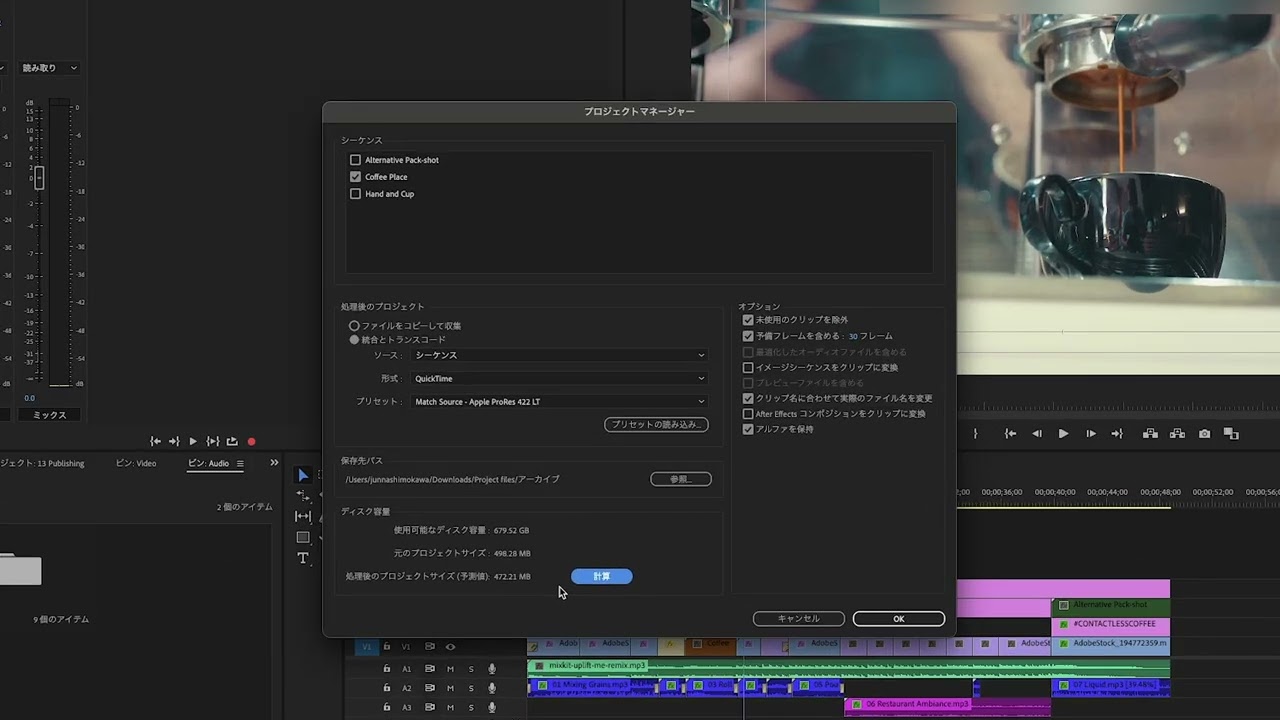Click the blue 計算 button
The width and height of the screenshot is (1280, 720).
[x=601, y=576]
